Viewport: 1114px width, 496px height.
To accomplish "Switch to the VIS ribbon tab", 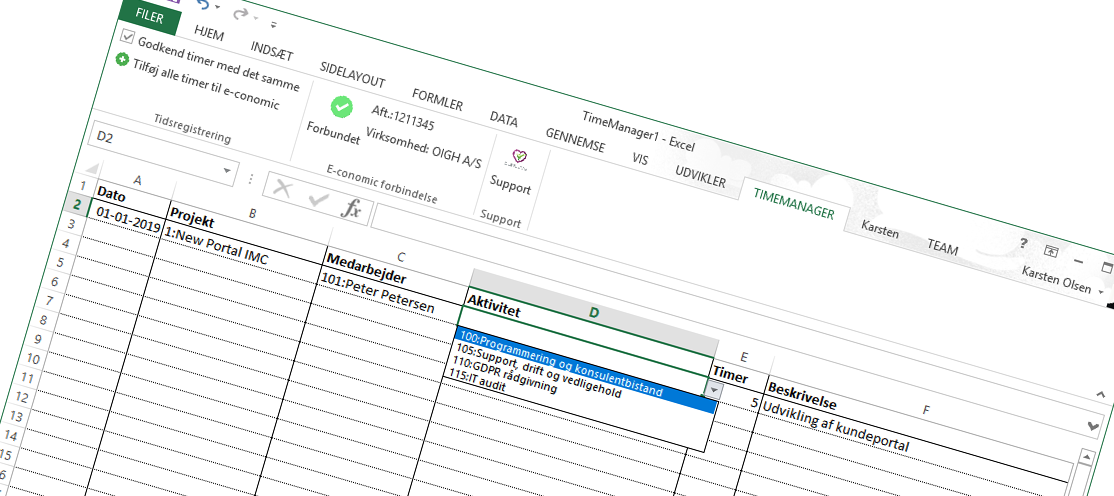I will pyautogui.click(x=639, y=159).
